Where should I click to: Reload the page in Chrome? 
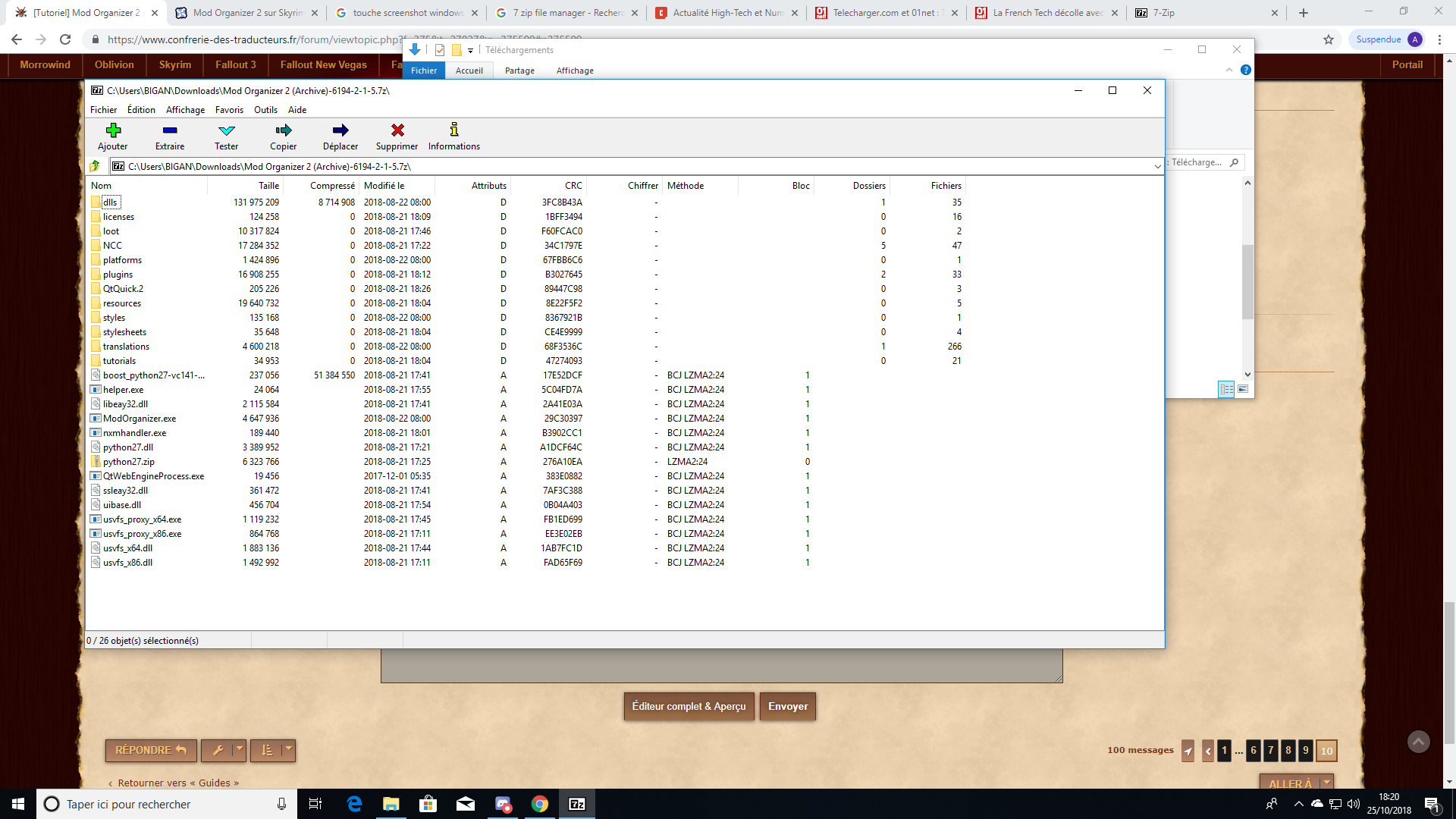coord(65,39)
